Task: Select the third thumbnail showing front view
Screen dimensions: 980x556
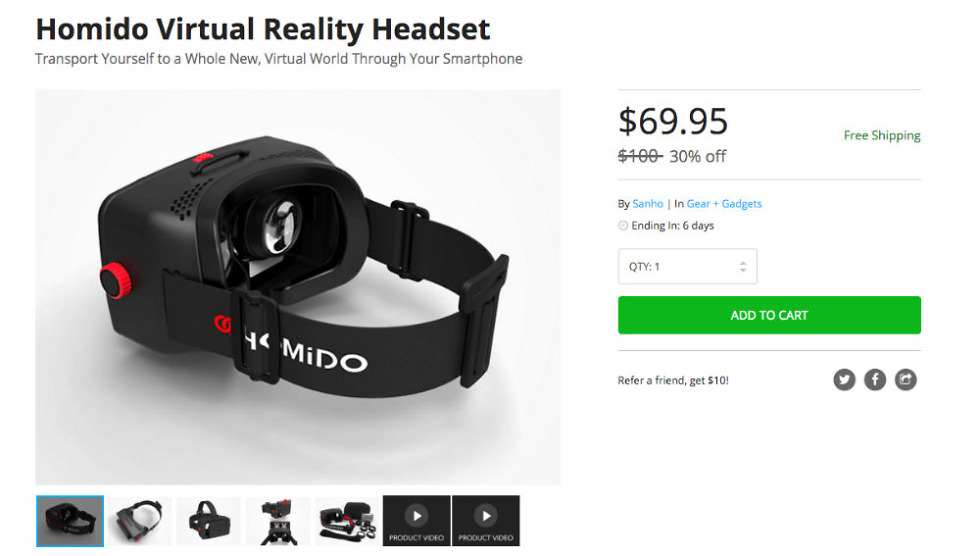Action: tap(209, 521)
